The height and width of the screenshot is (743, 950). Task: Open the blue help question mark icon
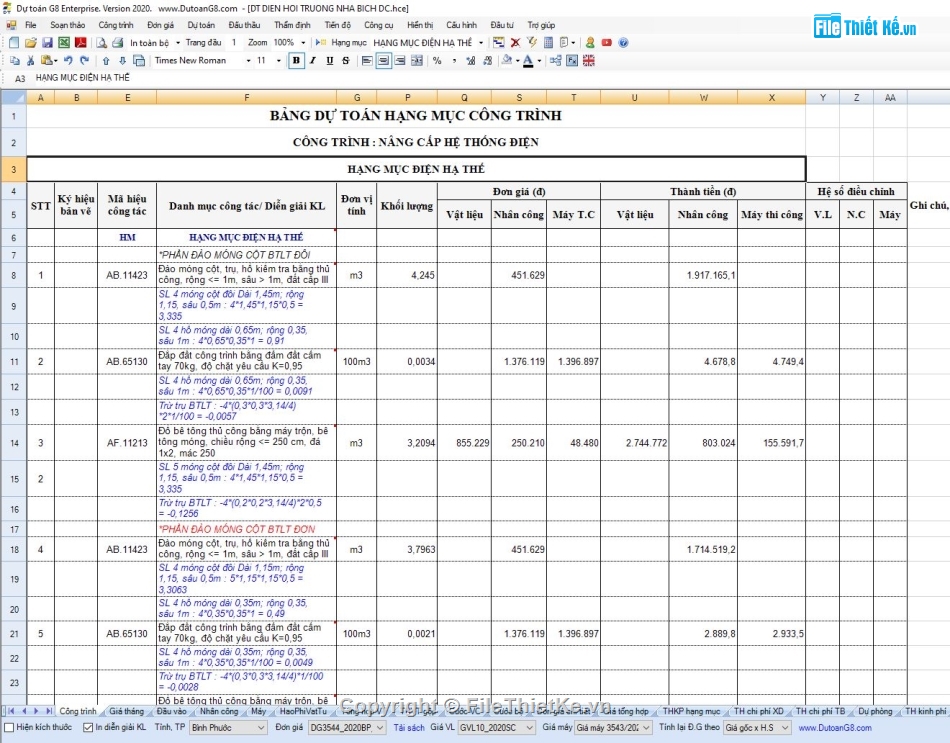[x=623, y=42]
